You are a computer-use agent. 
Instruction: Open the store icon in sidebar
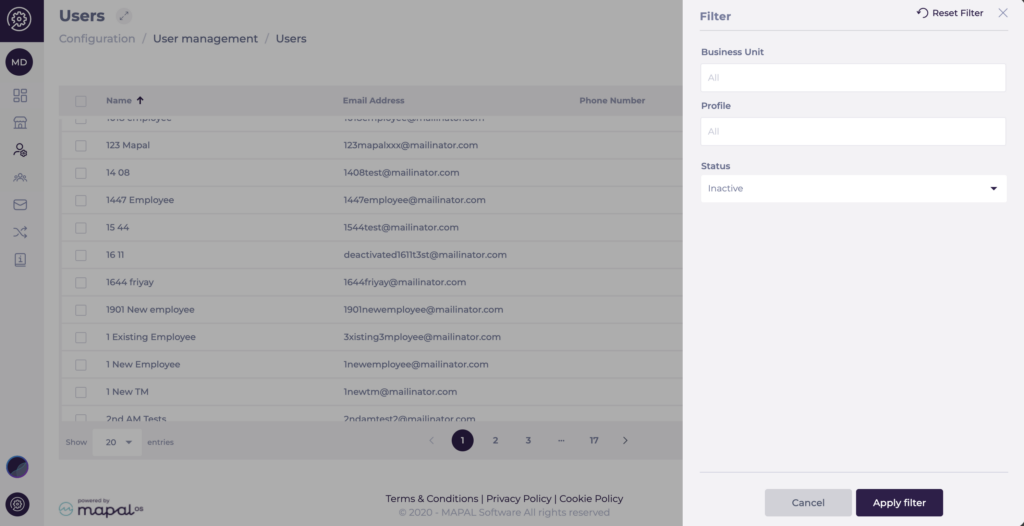20,123
